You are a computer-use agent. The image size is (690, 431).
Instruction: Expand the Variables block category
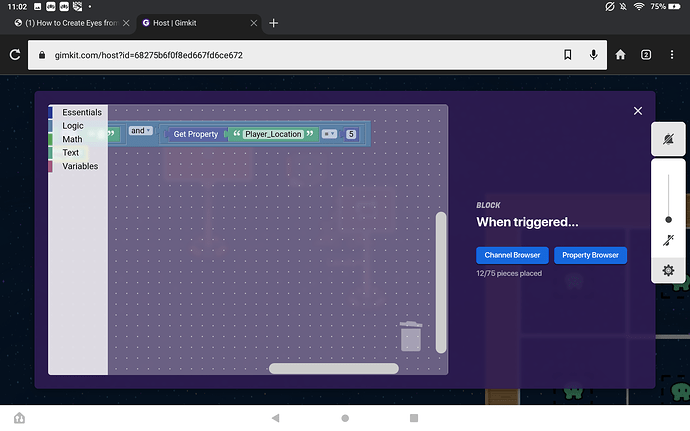click(x=80, y=166)
